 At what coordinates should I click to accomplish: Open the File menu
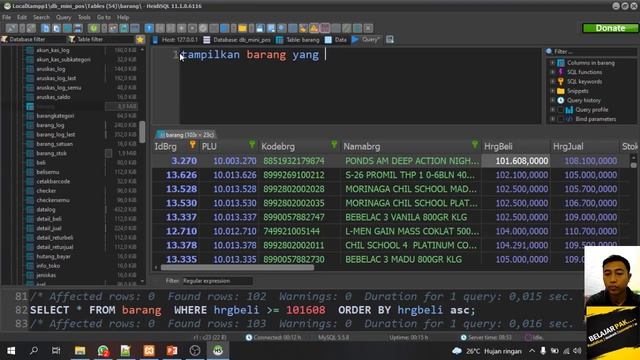click(7, 17)
